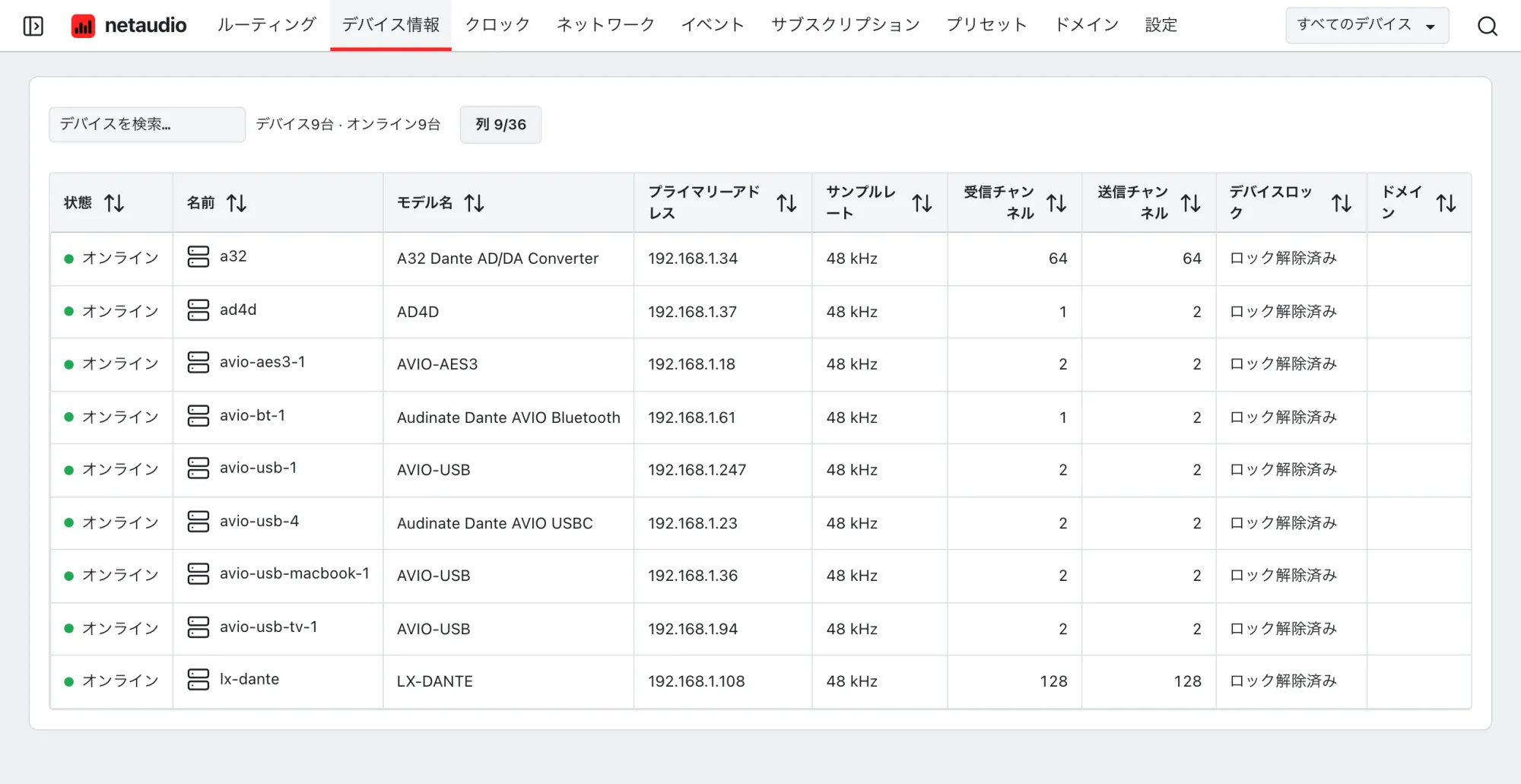Sort by 名前 column arrows
1521x784 pixels.
237,203
